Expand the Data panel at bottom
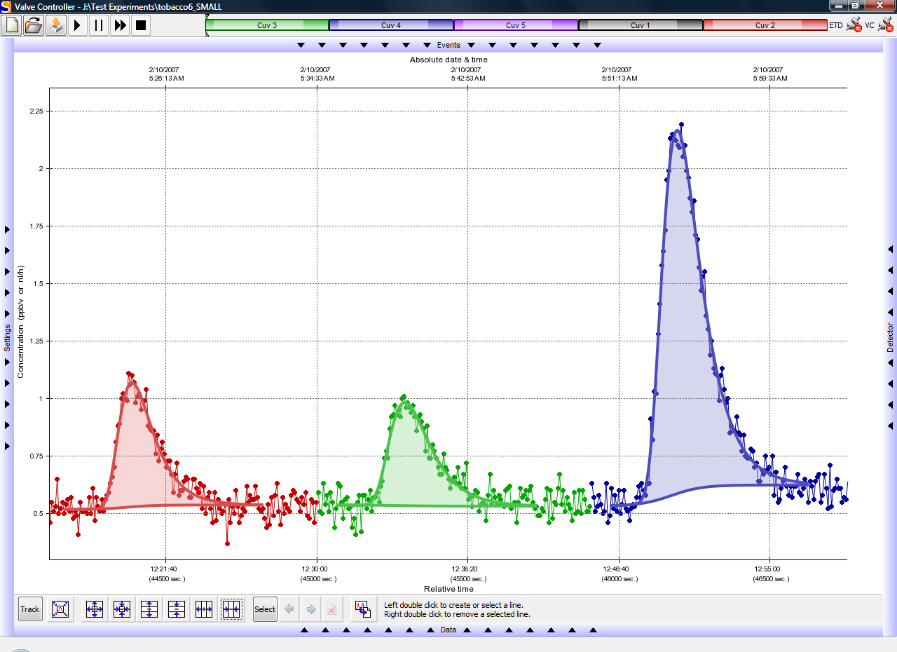This screenshot has width=897, height=652. tap(448, 630)
